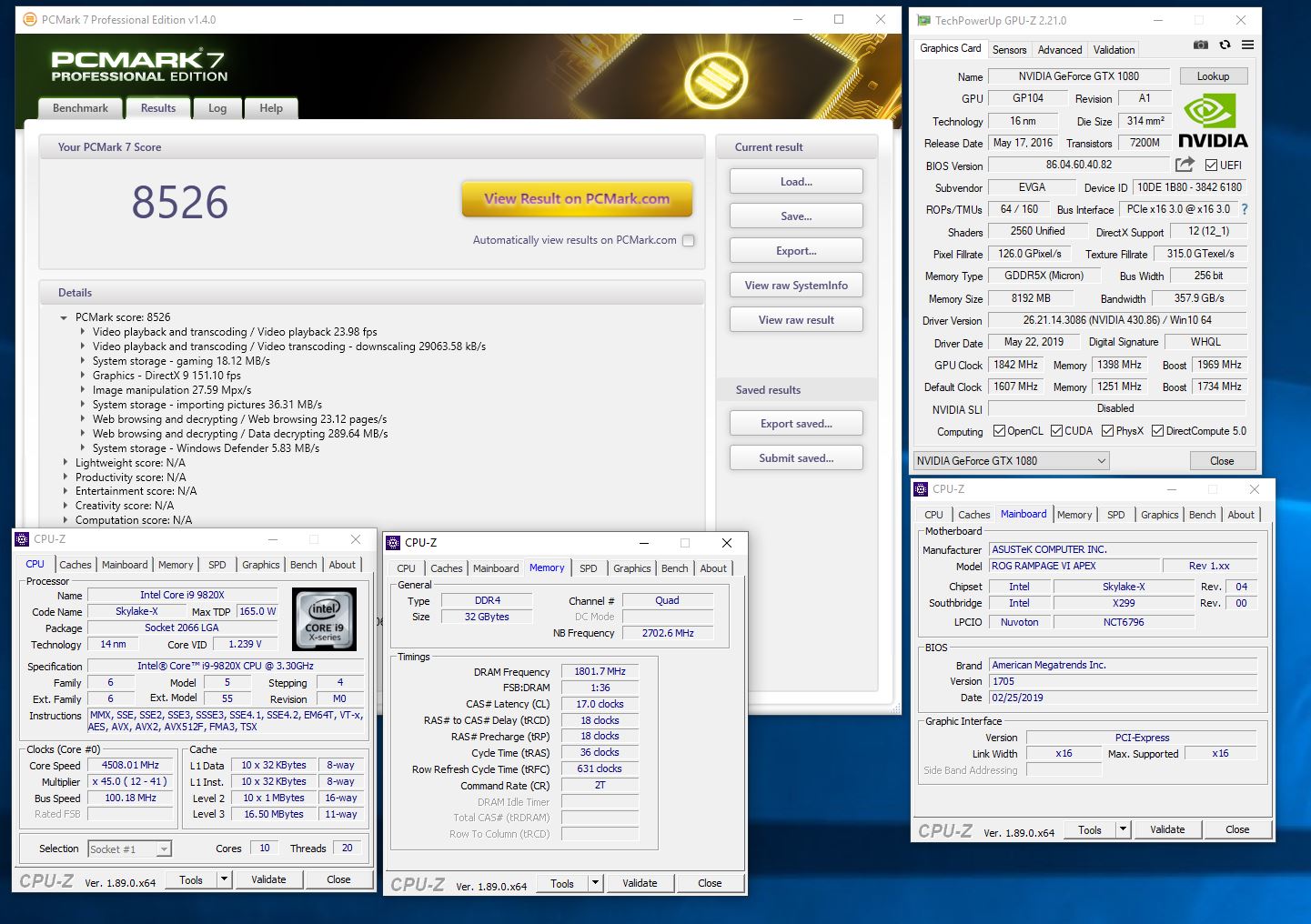Switch to the Benchmark tab in PCMark
The height and width of the screenshot is (924, 1311).
point(80,108)
